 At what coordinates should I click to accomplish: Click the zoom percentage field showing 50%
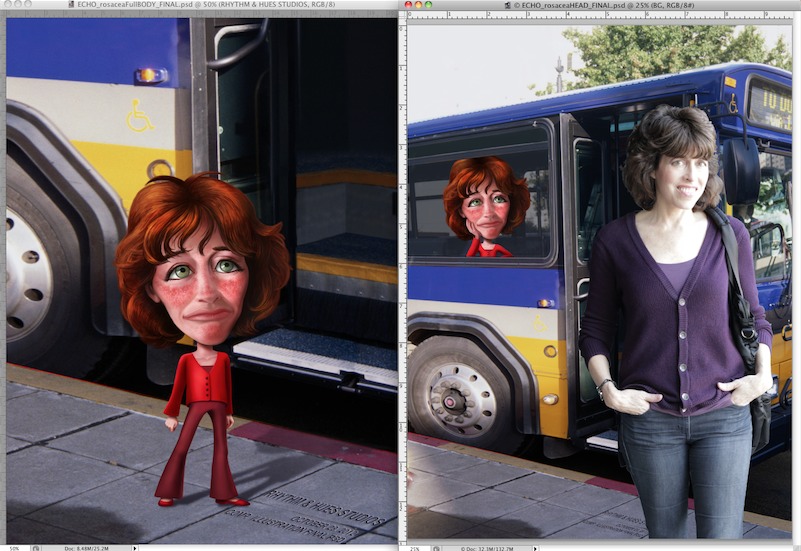(x=14, y=548)
